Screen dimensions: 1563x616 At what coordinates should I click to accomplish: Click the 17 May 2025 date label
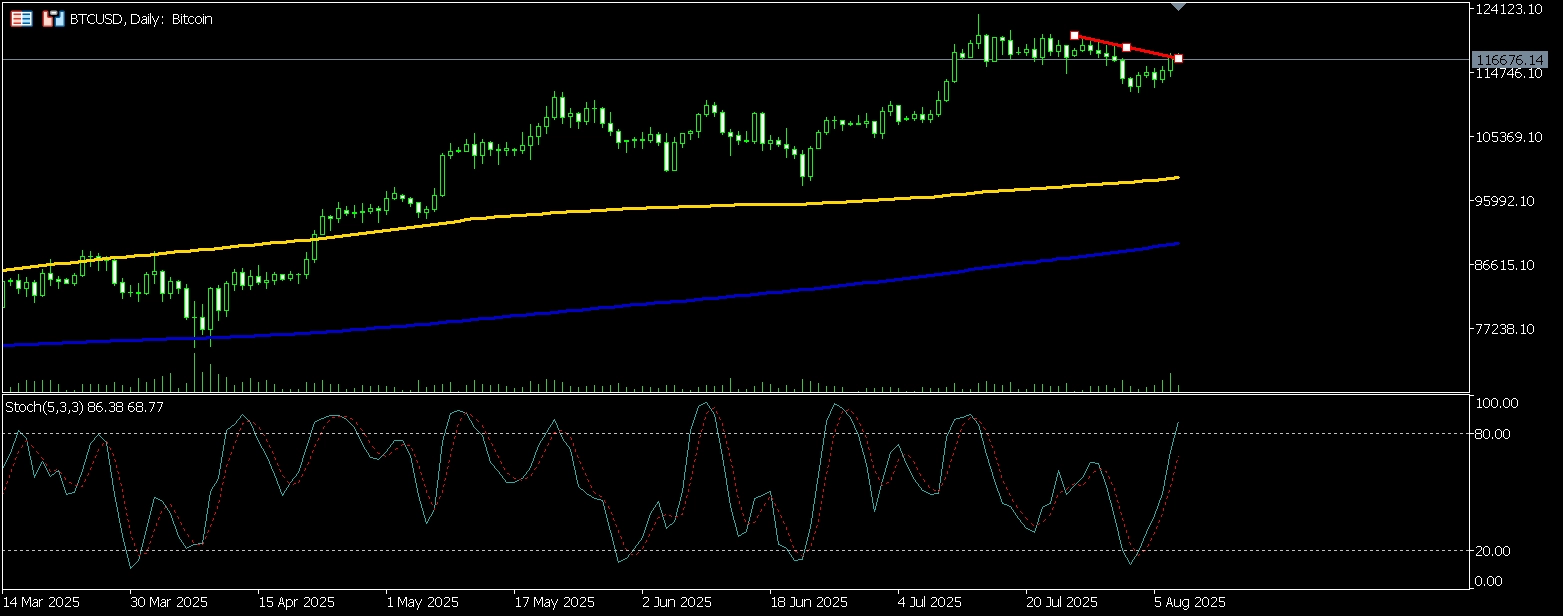click(554, 603)
